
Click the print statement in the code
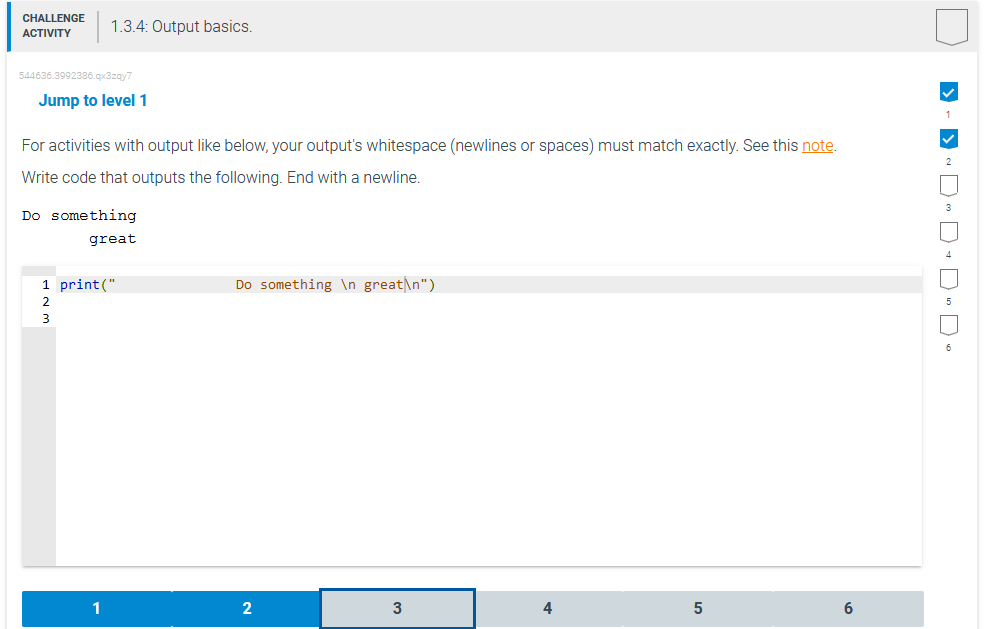click(x=80, y=284)
